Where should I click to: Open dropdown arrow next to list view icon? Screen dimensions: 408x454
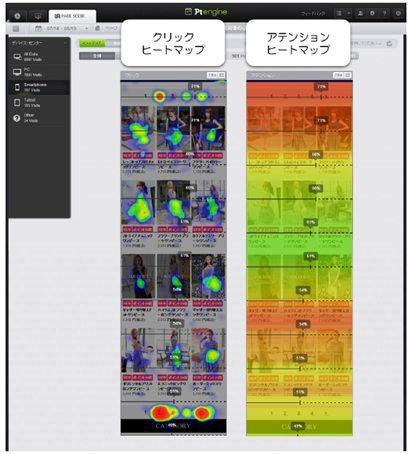(x=348, y=13)
